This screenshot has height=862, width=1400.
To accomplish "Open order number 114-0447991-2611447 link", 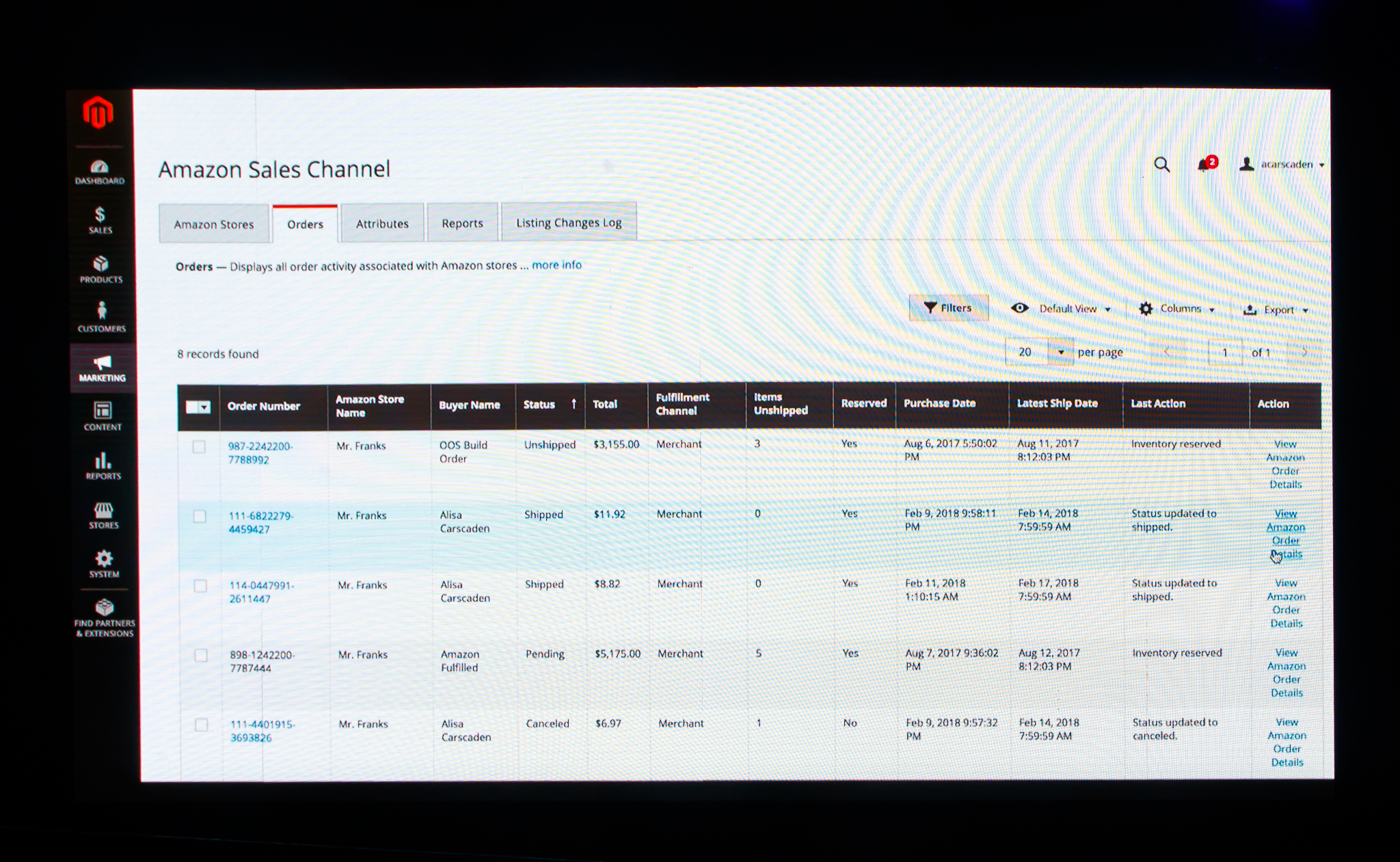I will [262, 592].
